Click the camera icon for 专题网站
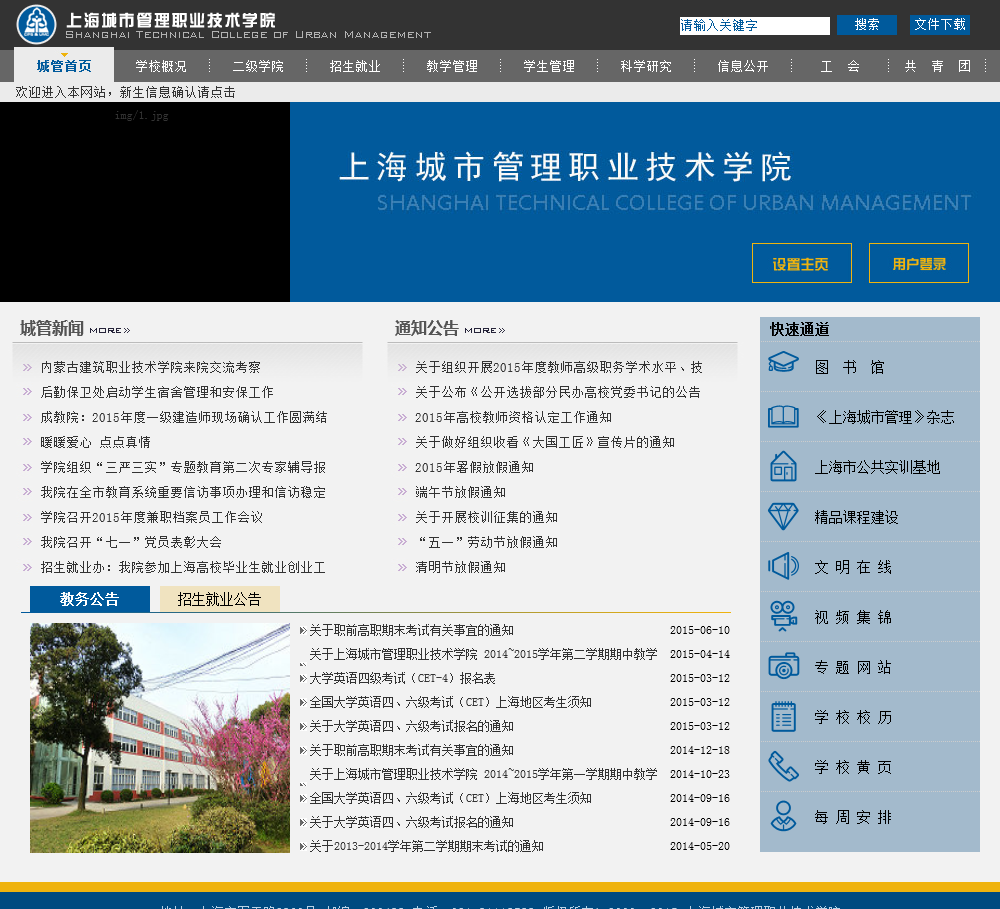1000x909 pixels. click(783, 666)
